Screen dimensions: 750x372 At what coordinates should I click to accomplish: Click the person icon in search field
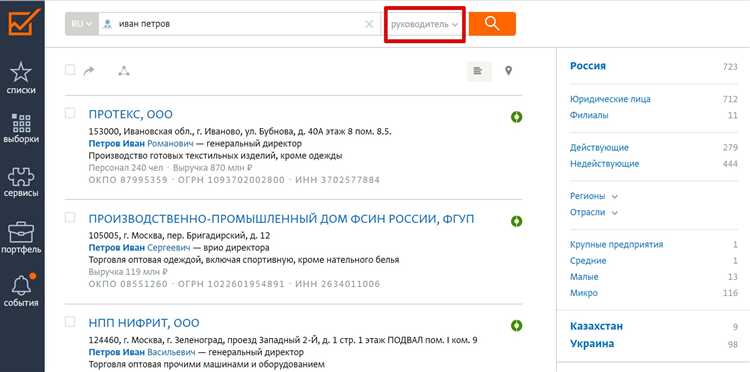pyautogui.click(x=108, y=23)
